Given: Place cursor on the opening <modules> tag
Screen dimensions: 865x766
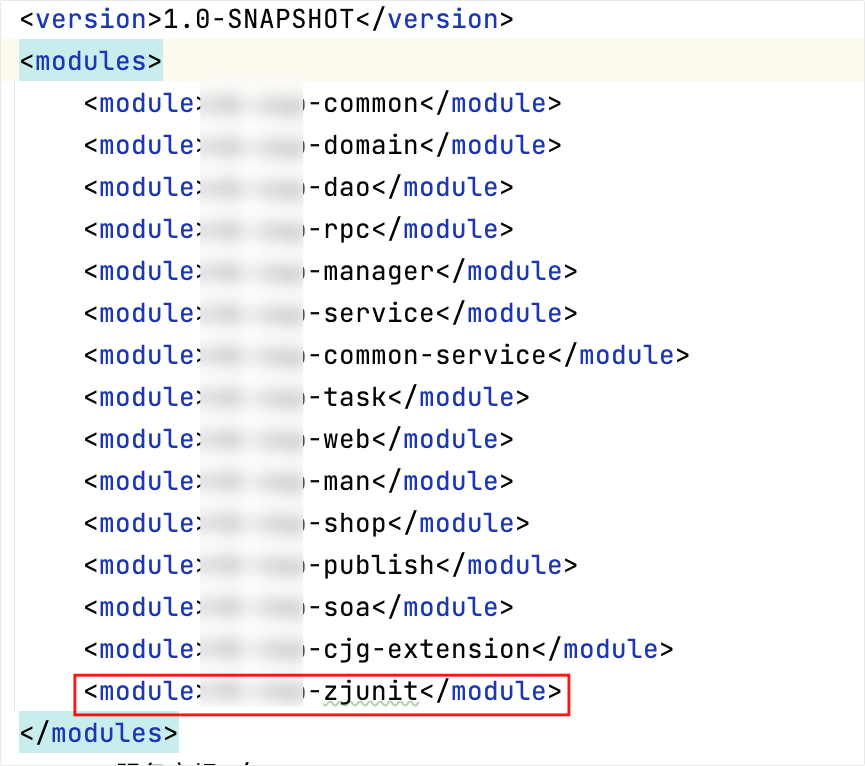Looking at the screenshot, I should 91,61.
